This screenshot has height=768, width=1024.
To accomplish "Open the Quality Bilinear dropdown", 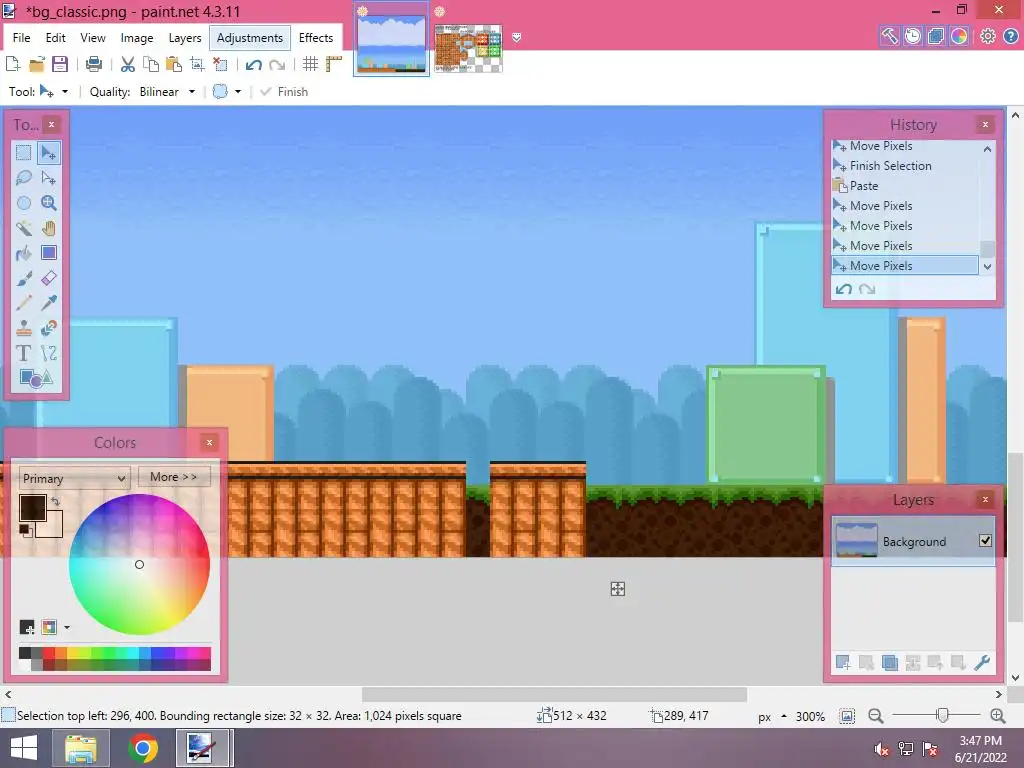I will [167, 91].
